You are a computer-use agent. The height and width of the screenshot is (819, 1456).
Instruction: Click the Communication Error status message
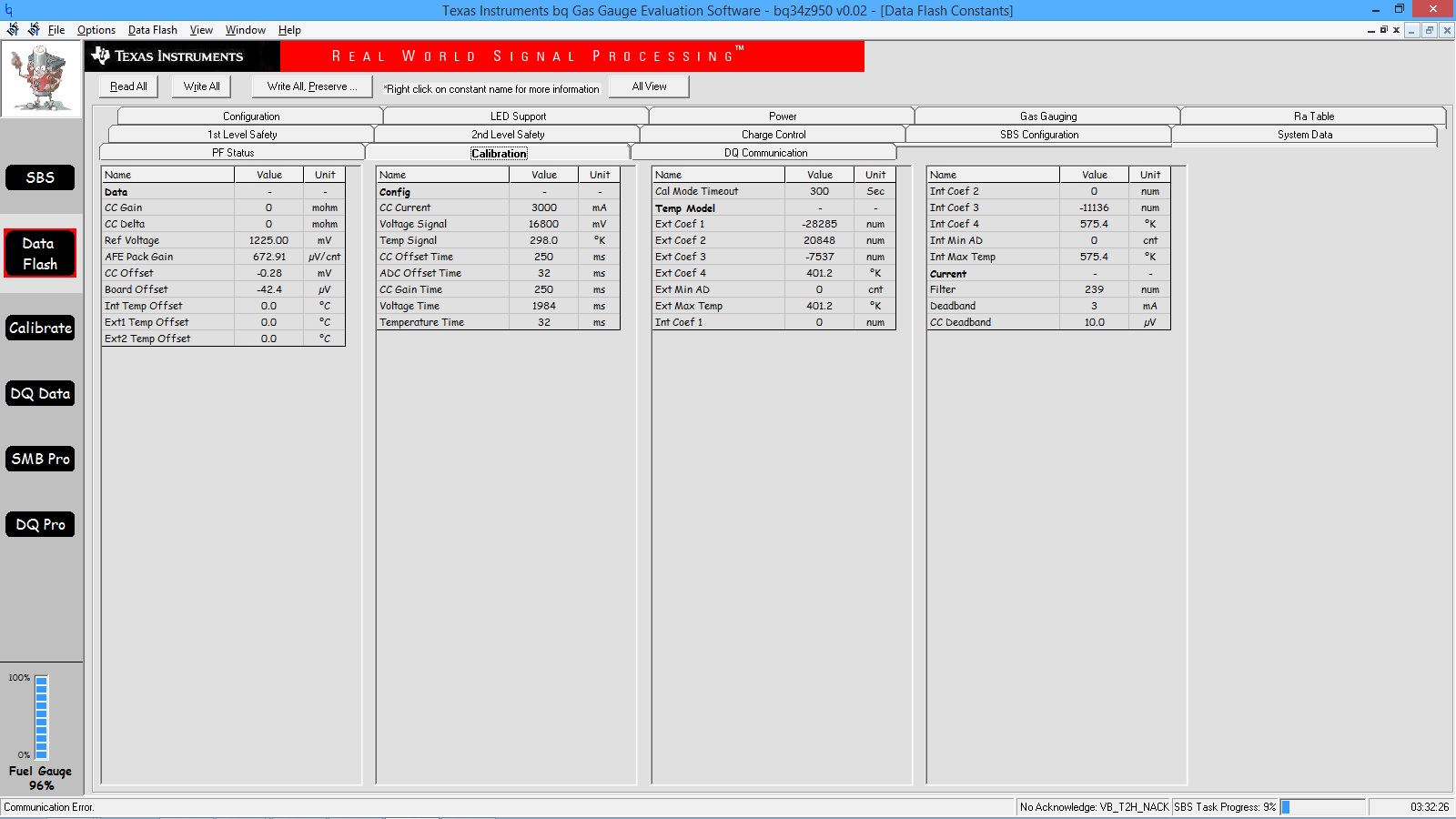pos(49,807)
